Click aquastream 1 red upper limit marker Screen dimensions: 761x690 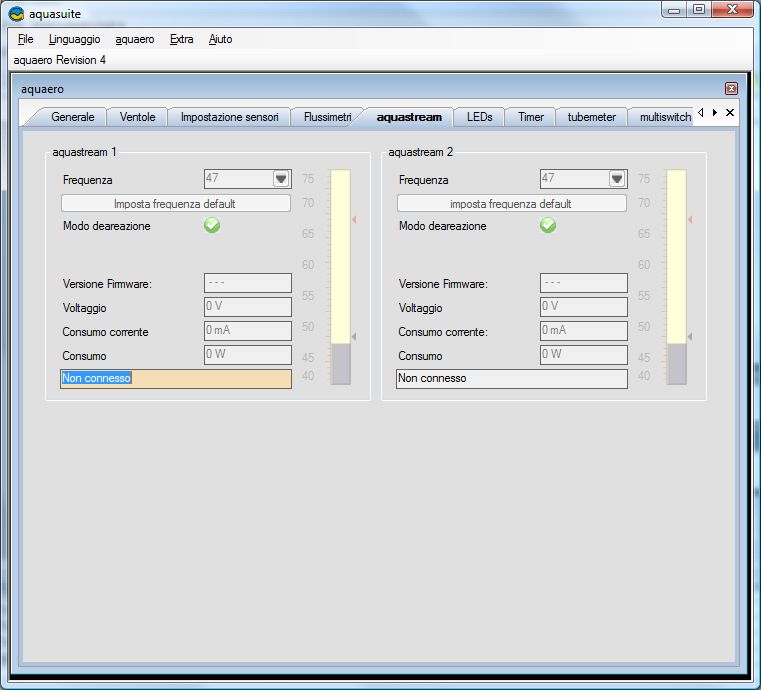pos(354,220)
